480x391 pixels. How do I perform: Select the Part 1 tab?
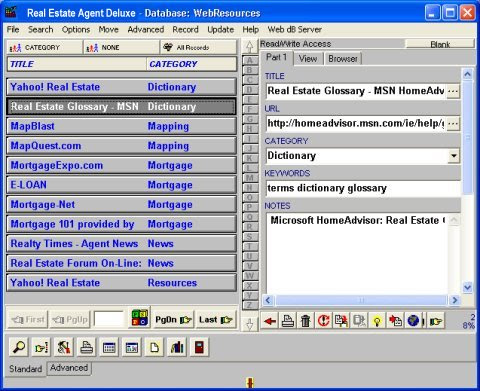coord(276,58)
